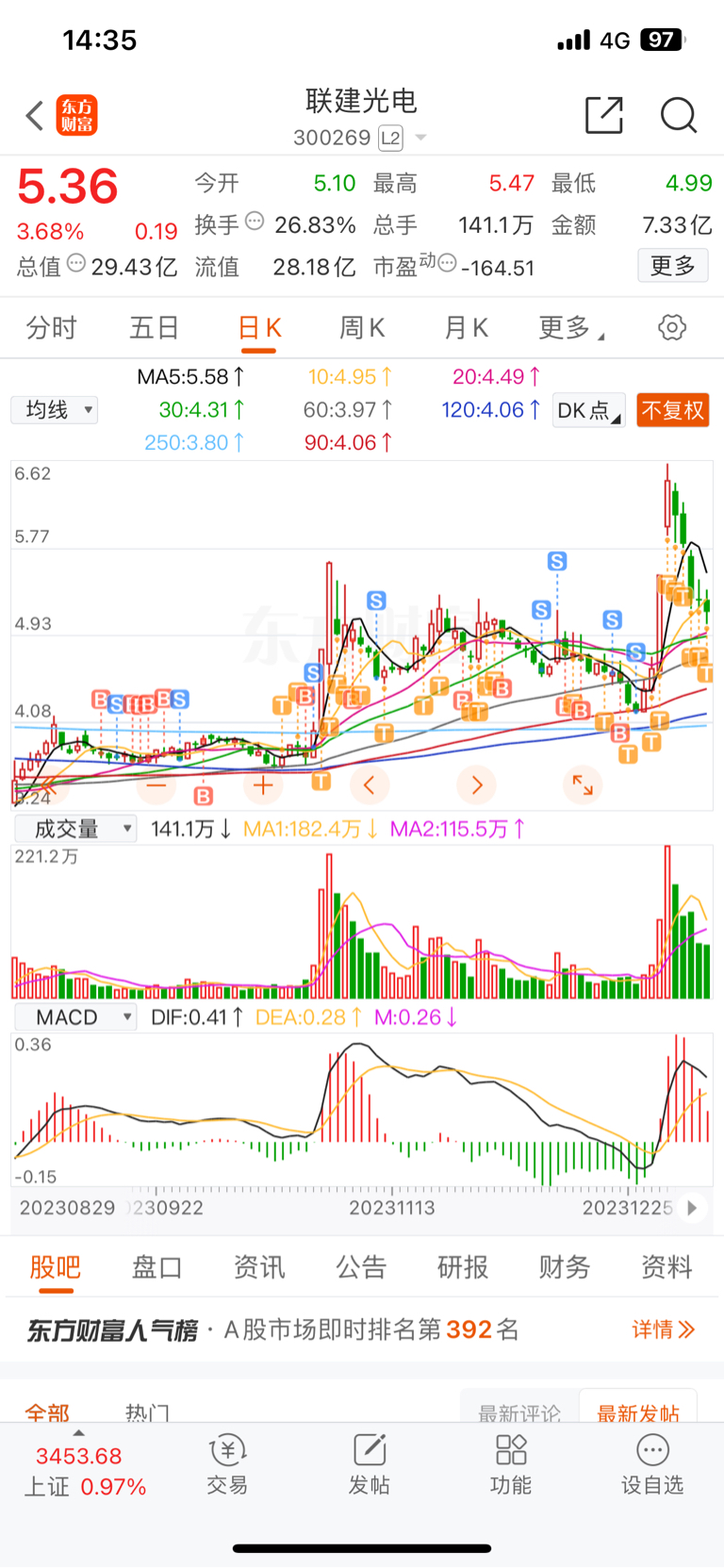Screen dimensions: 724x1568
Task: Expand the stock code dropdown triangle
Action: (x=420, y=138)
